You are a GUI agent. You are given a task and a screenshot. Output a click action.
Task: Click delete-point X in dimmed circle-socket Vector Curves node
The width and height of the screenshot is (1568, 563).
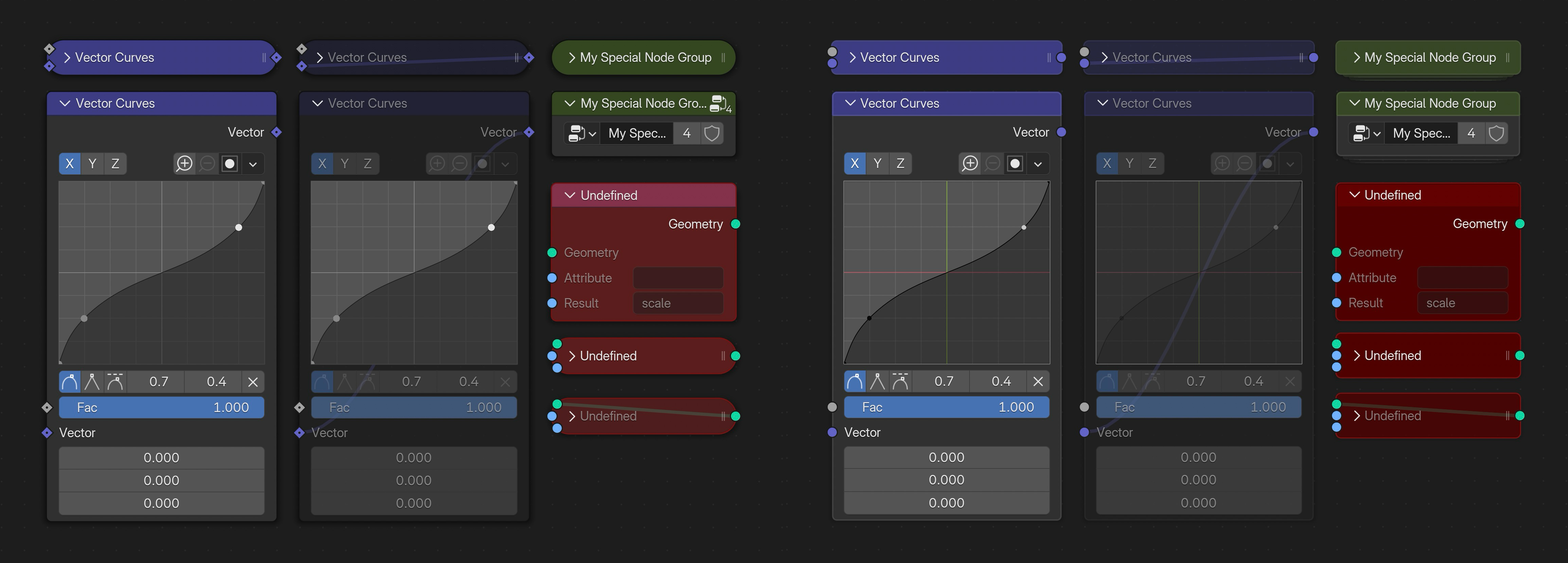point(1290,381)
